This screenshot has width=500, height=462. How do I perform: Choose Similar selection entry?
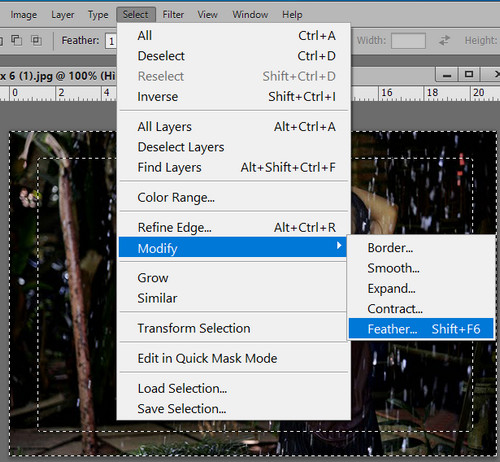click(233, 298)
